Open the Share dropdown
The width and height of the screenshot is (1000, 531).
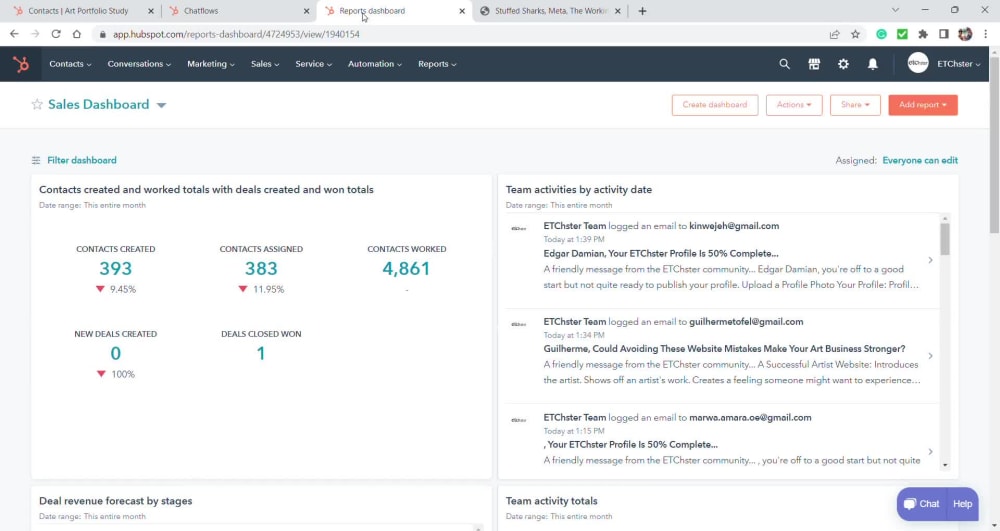click(855, 105)
